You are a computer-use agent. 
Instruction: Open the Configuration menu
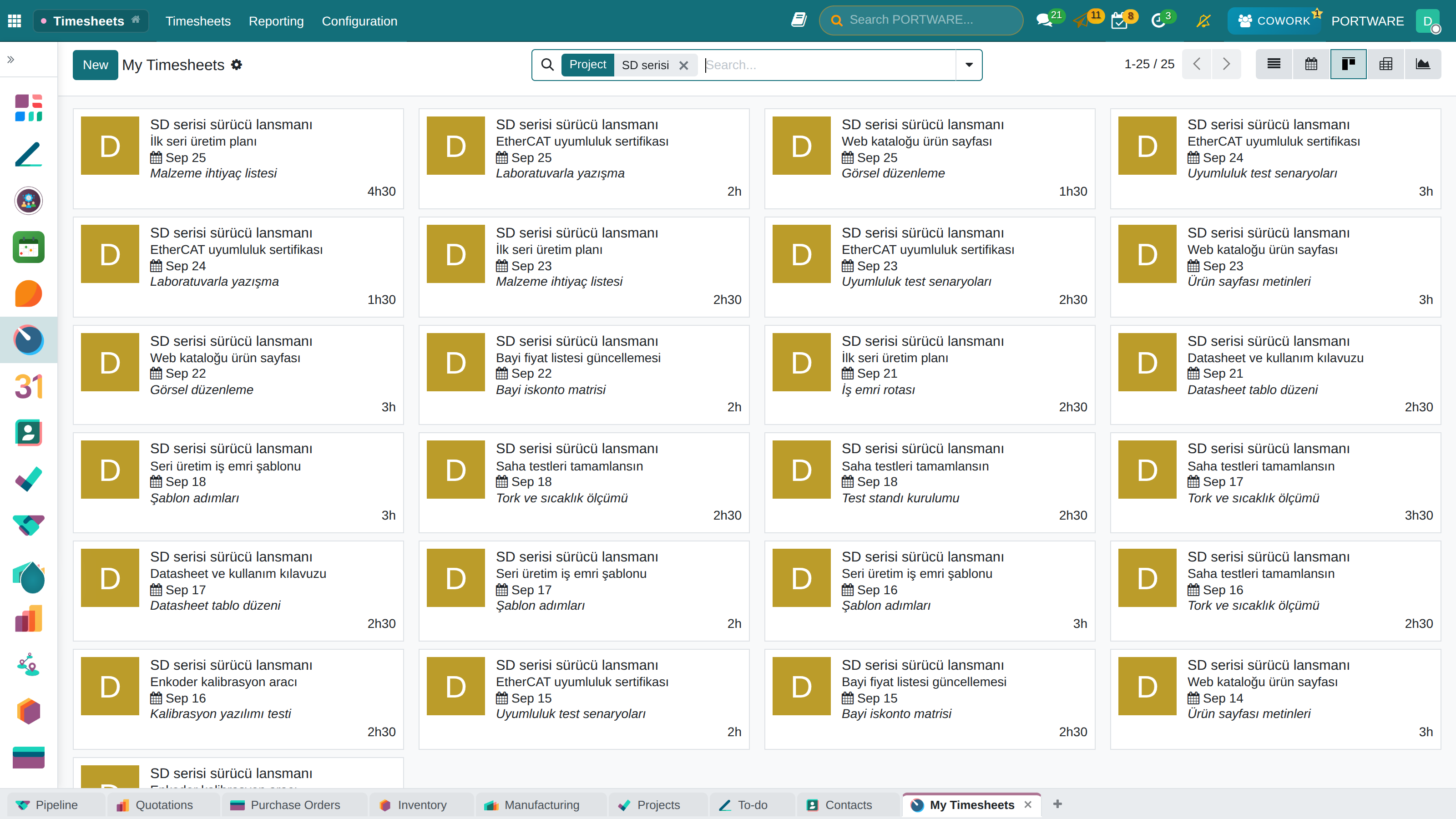359,21
